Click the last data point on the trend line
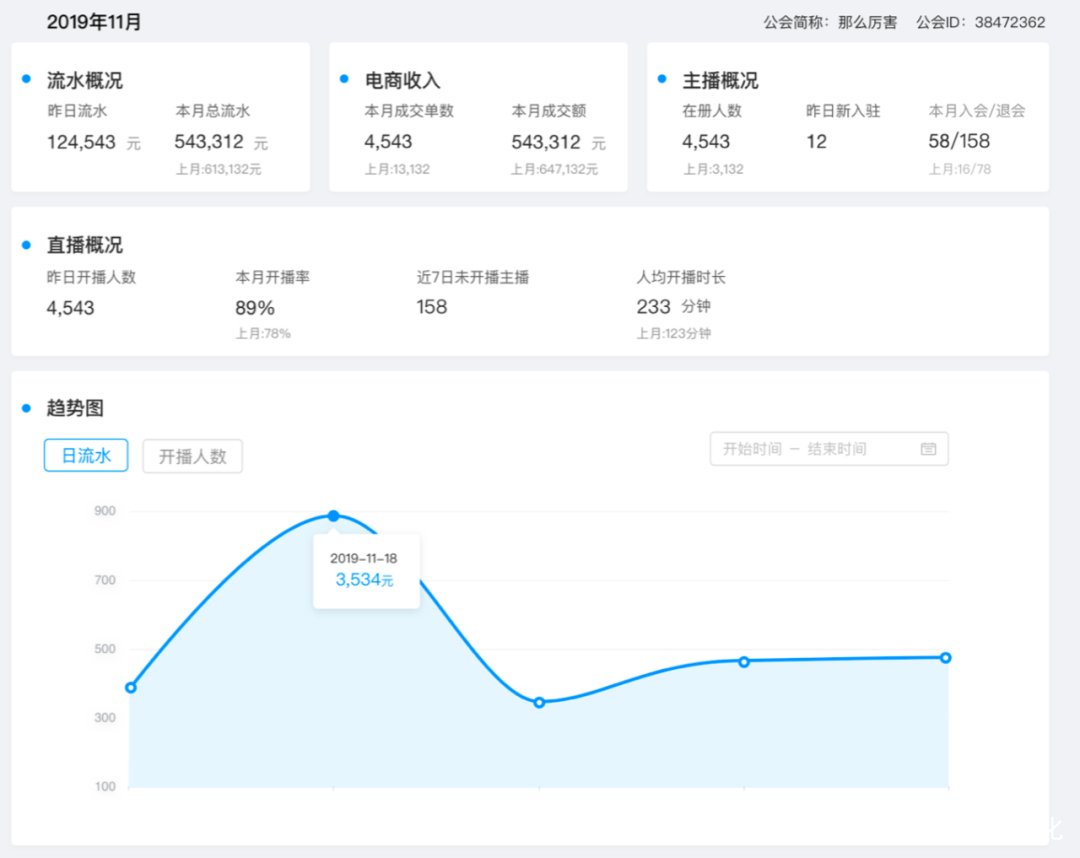The width and height of the screenshot is (1080, 858). coord(946,658)
